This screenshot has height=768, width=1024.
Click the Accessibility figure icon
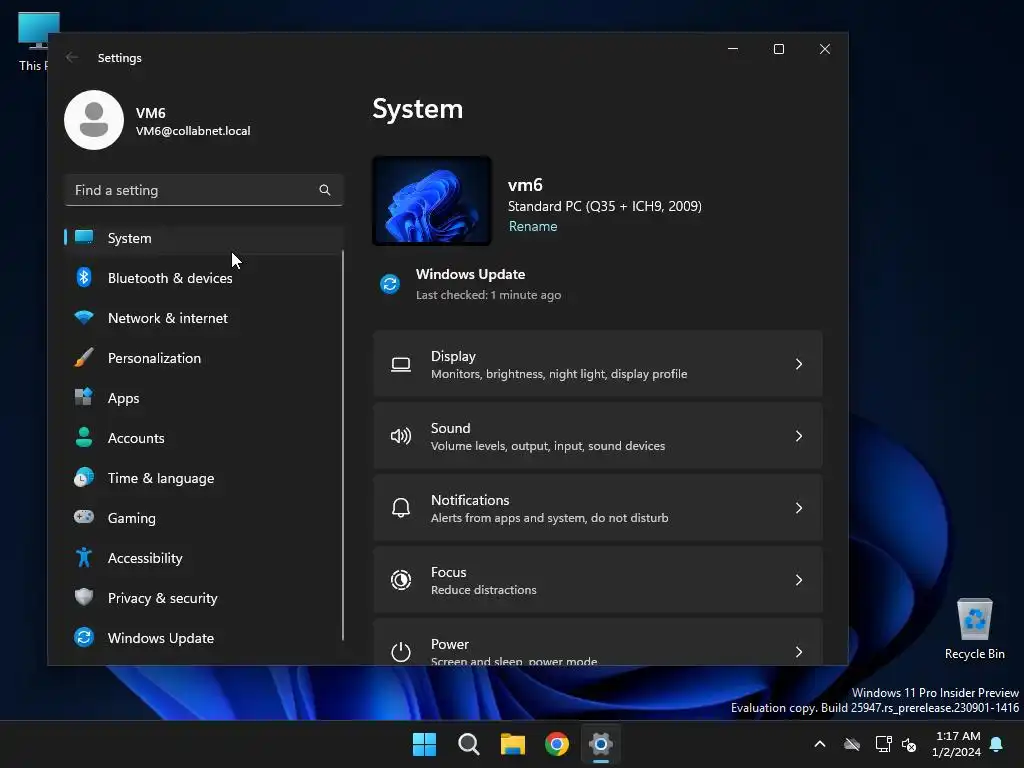(84, 557)
